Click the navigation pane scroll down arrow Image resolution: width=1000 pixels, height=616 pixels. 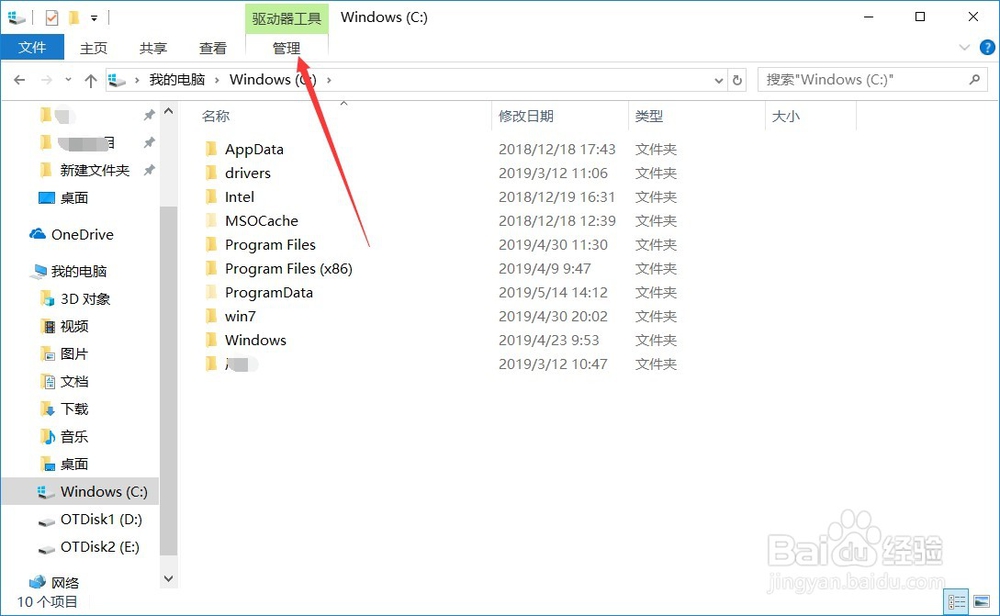tap(168, 579)
